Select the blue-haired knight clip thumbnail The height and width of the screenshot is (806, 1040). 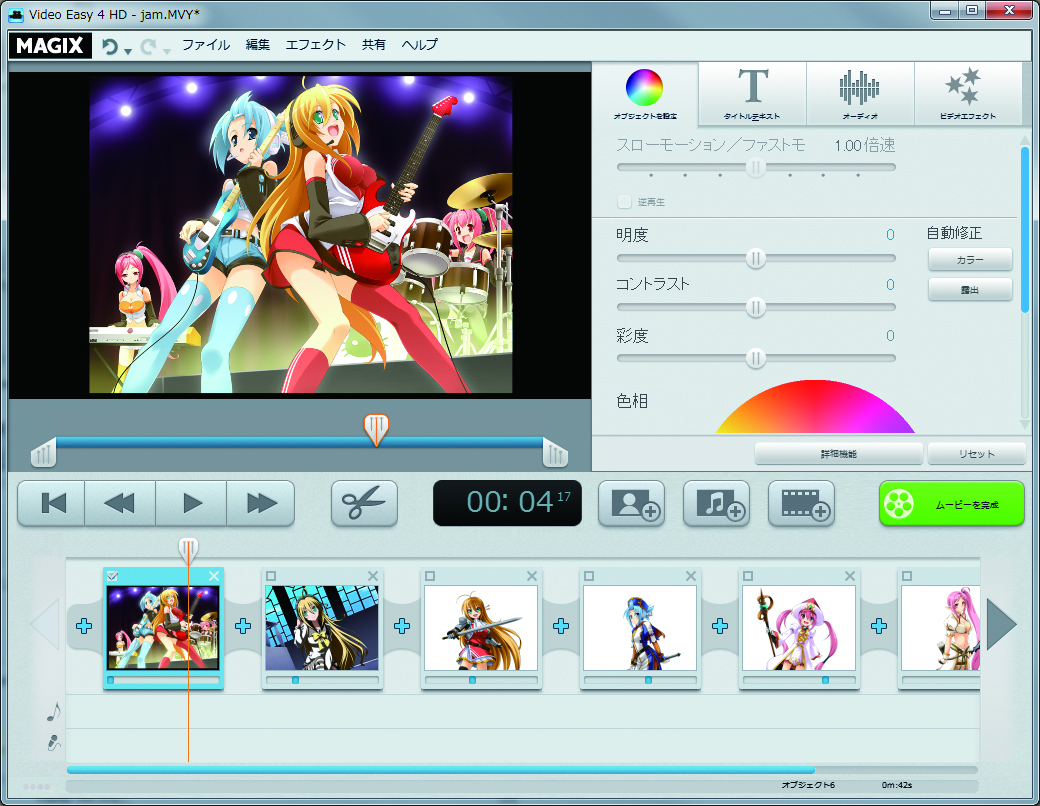pos(640,628)
